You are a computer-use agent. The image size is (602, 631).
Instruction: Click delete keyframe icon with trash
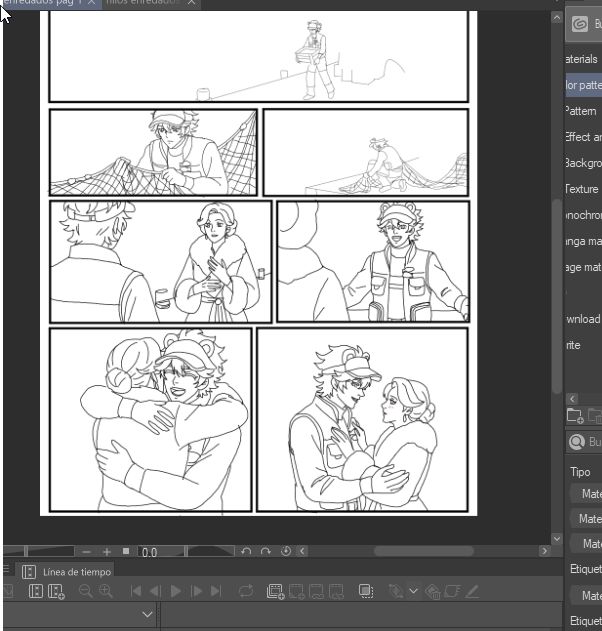tap(433, 592)
